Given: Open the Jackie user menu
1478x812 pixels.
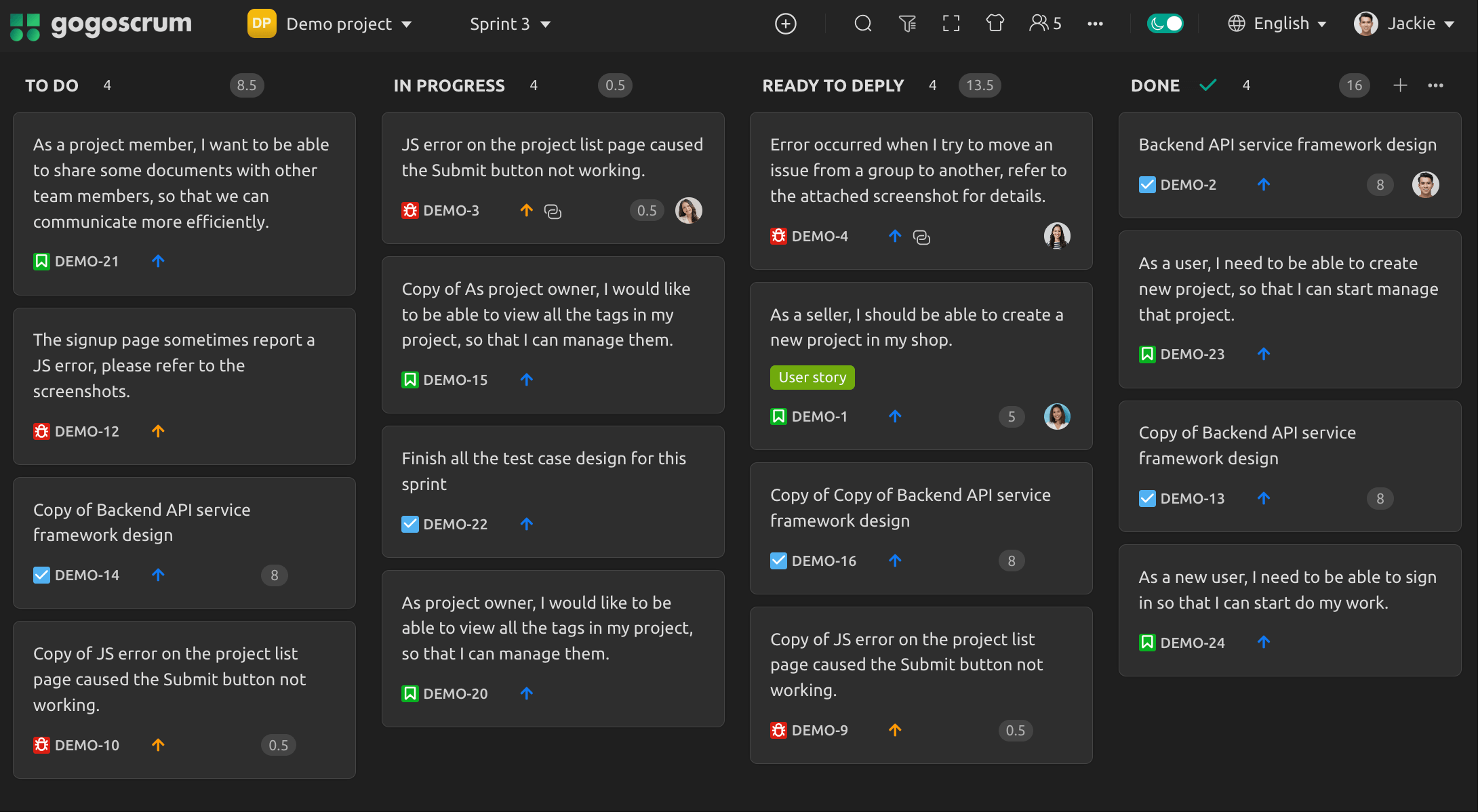Looking at the screenshot, I should coord(1405,24).
